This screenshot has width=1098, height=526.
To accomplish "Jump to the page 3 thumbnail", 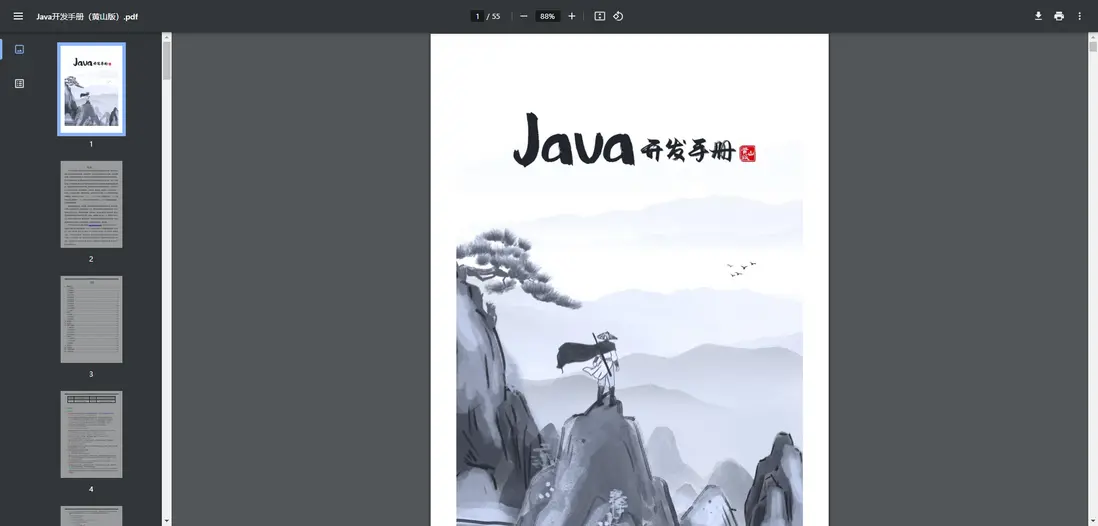I will pos(91,319).
